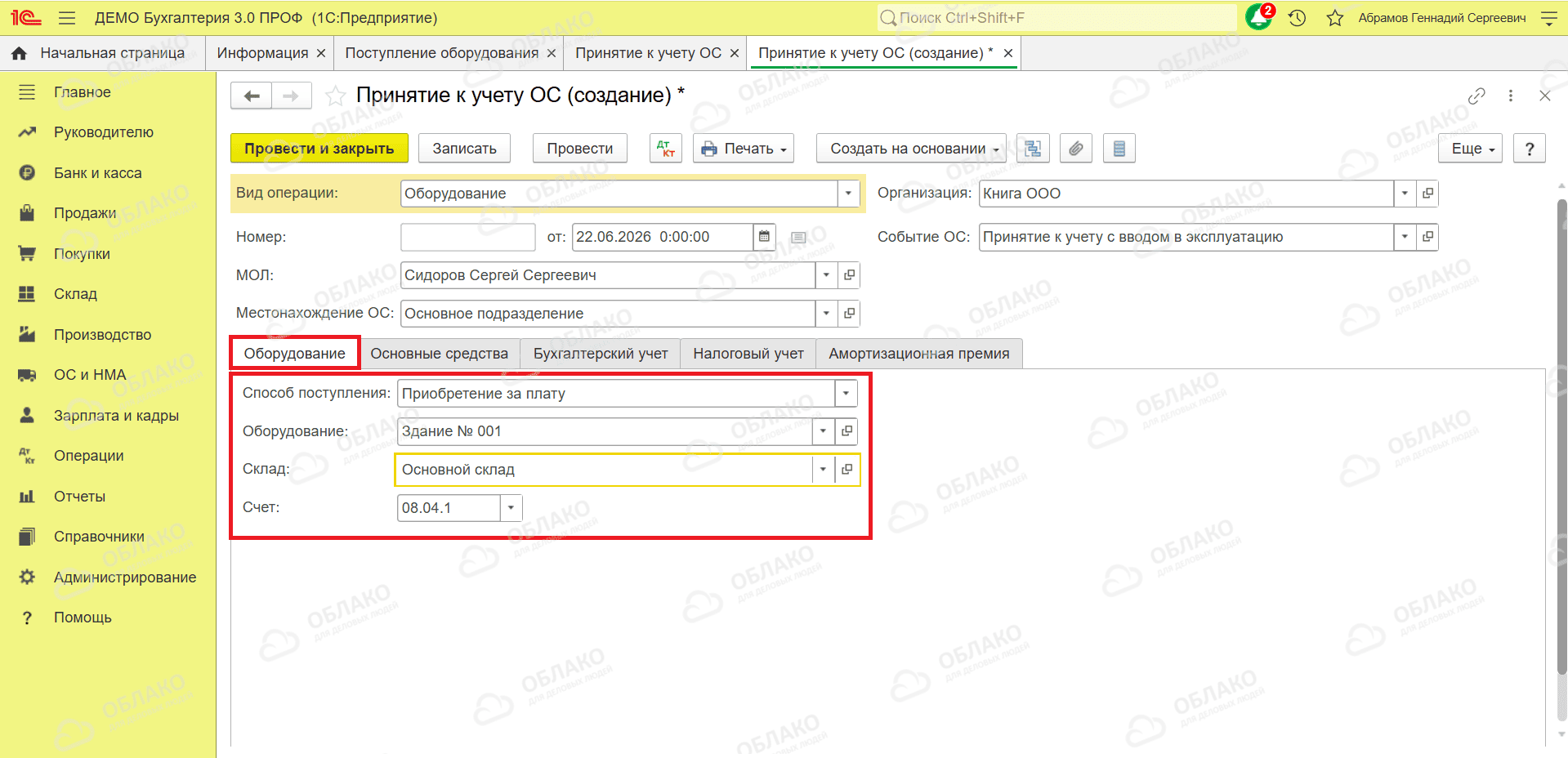This screenshot has width=1568, height=758.
Task: Open service settings menu at top right
Action: pos(1548,18)
